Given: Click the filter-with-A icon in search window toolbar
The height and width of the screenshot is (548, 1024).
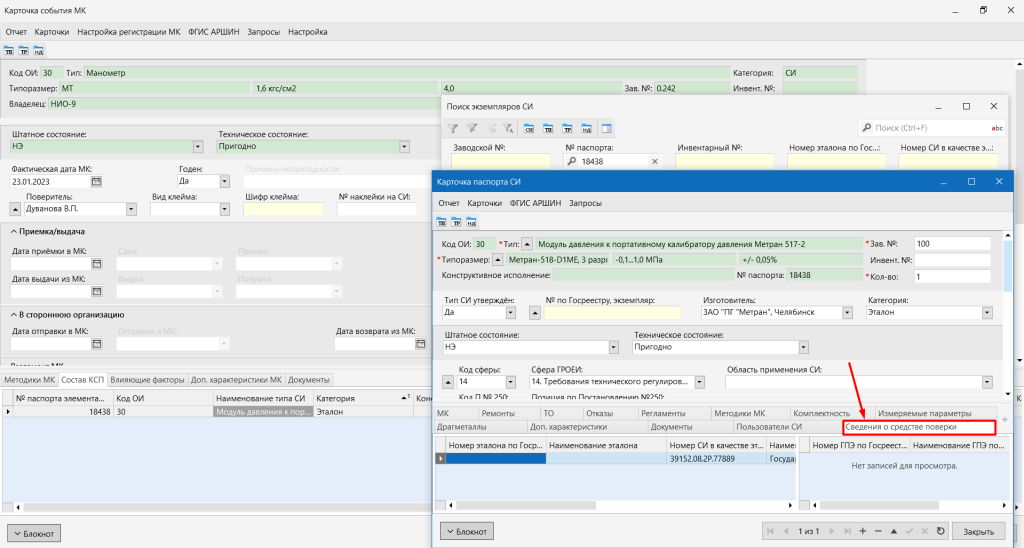Looking at the screenshot, I should 508,129.
